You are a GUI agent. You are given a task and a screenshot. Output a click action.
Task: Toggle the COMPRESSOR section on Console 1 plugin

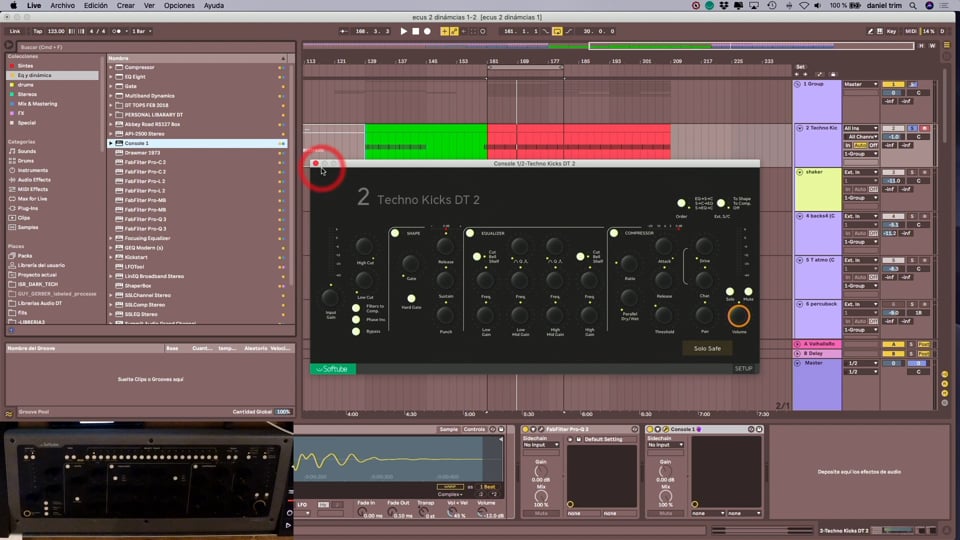pos(613,233)
